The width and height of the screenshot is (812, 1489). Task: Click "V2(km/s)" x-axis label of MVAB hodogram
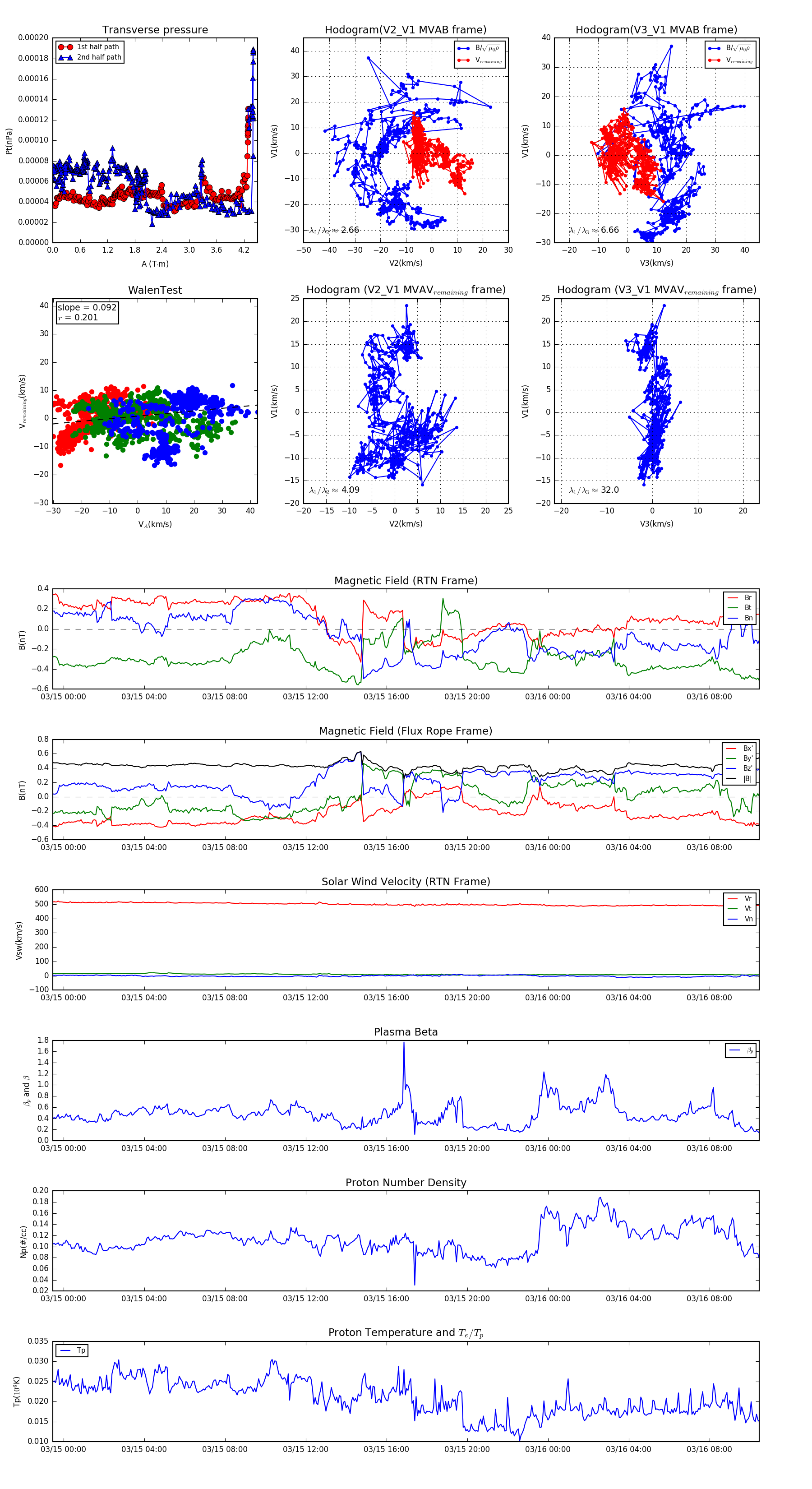tap(406, 264)
